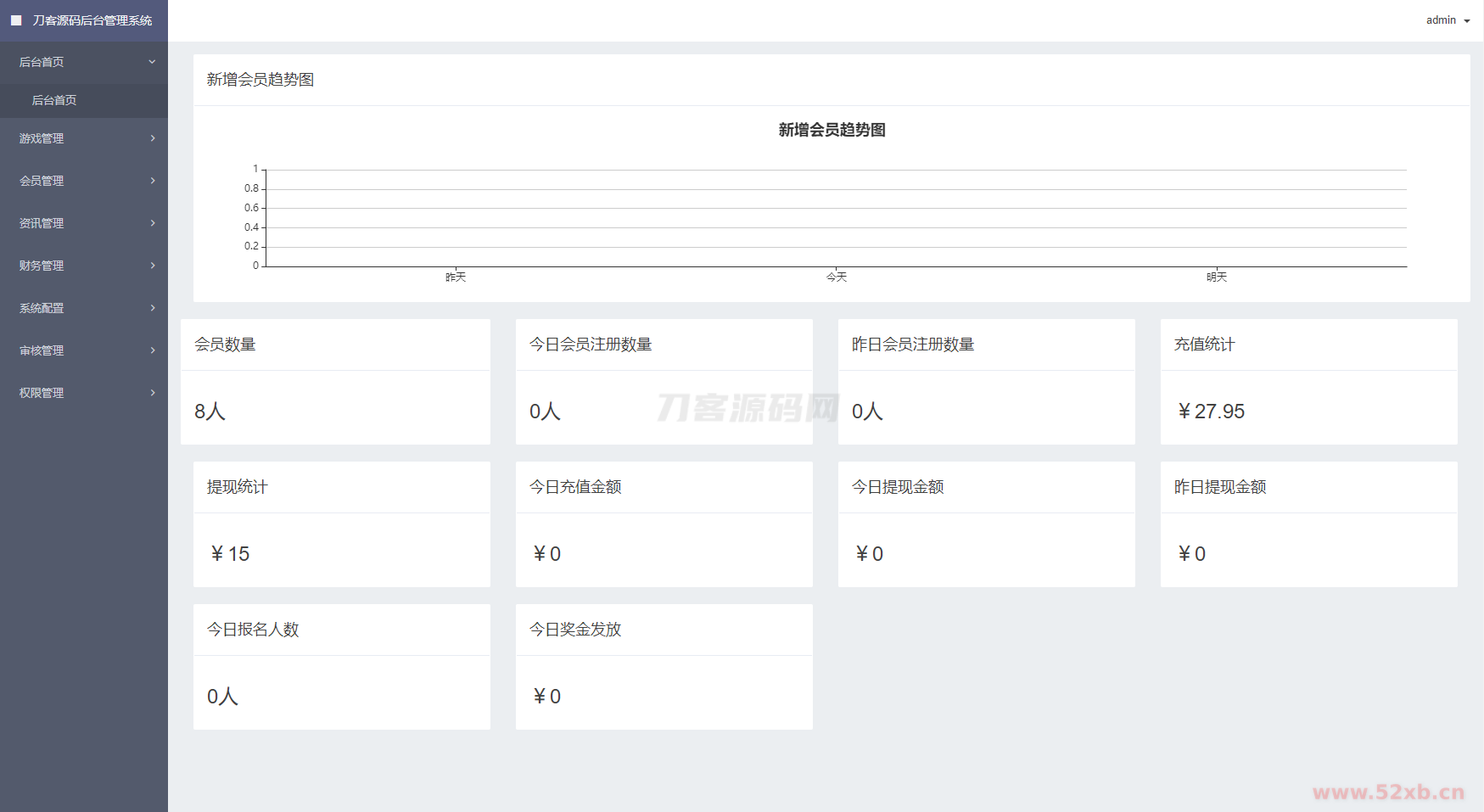Click the 刀客源码后台管理系统 title link
1484x812 pixels.
[x=92, y=20]
